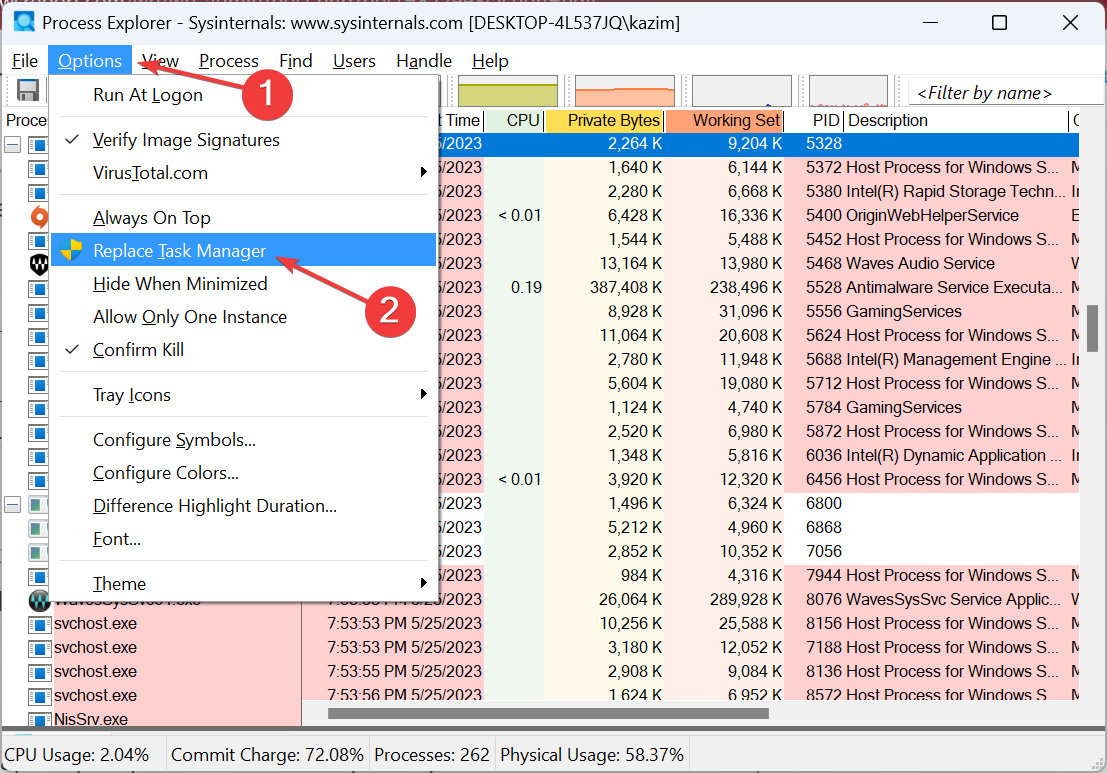Select the Intel(R) Dynamic Application row
Image resolution: width=1107 pixels, height=773 pixels.
[759, 456]
